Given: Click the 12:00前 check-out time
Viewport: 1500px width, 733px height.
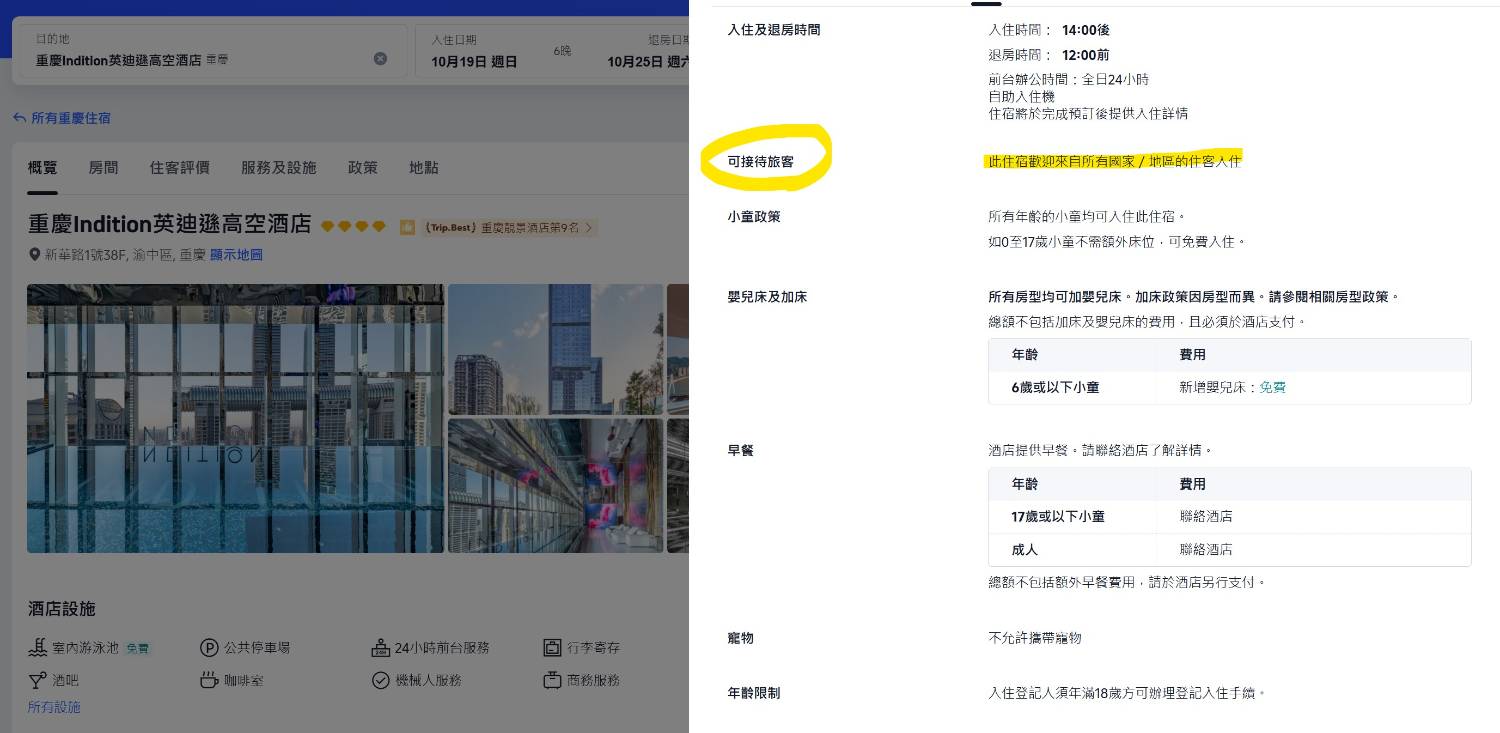Looking at the screenshot, I should (1085, 55).
